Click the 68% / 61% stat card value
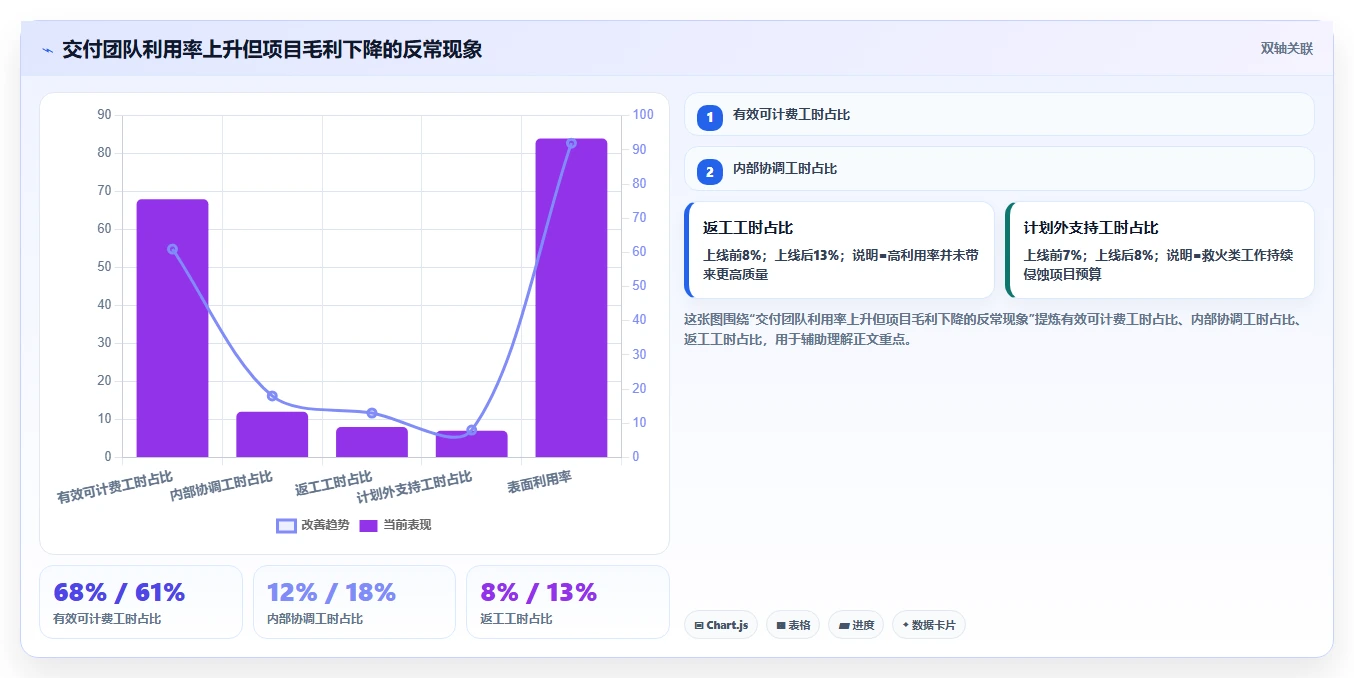 119,592
